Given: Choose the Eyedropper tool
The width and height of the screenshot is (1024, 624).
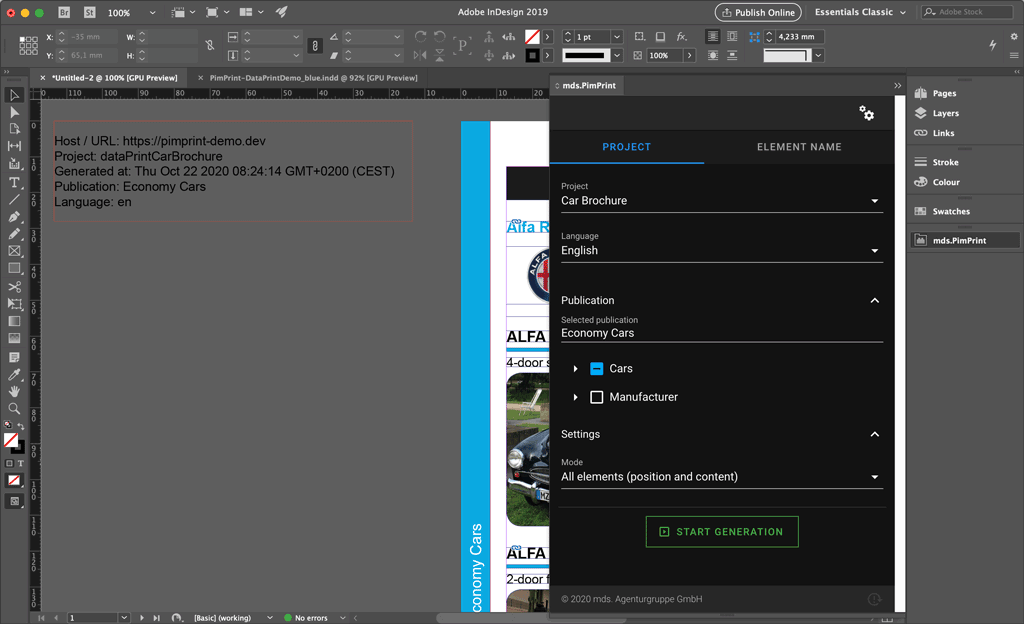Looking at the screenshot, I should click(x=14, y=374).
